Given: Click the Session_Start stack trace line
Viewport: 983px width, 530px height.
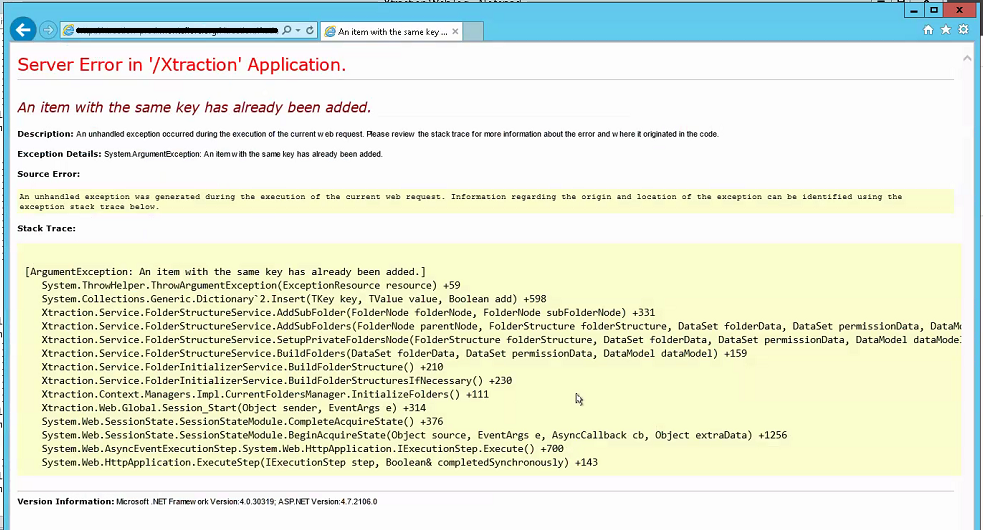Looking at the screenshot, I should pos(233,408).
